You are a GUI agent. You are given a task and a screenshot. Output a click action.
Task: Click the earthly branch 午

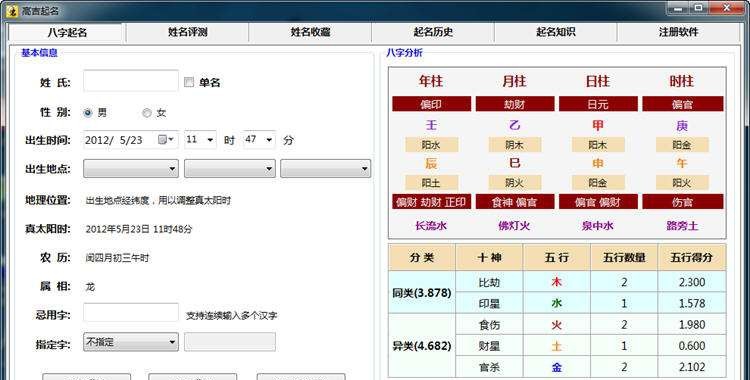coord(682,164)
